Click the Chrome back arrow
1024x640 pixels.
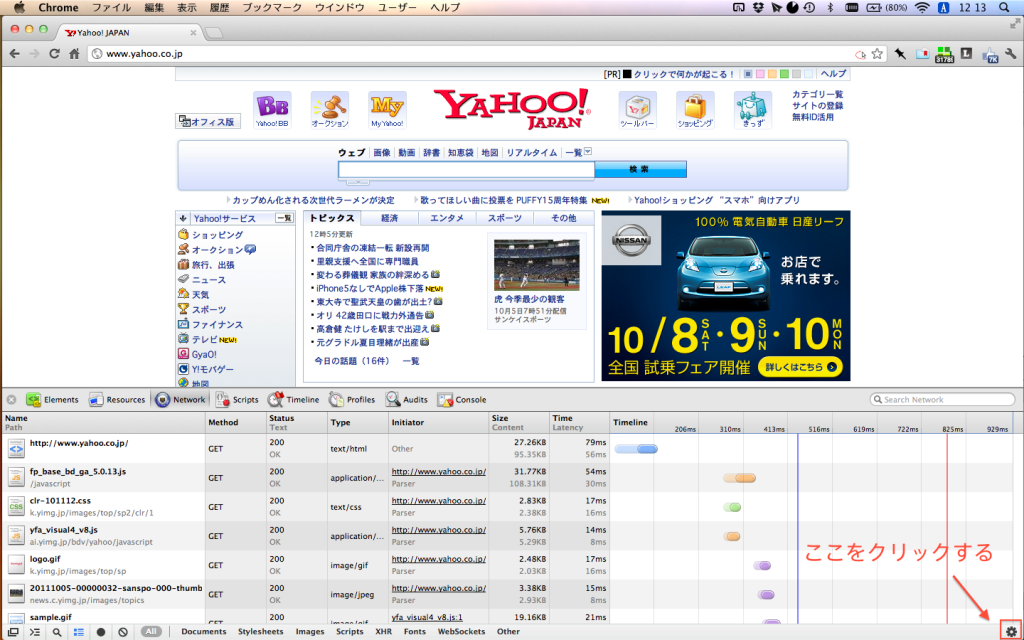(x=14, y=54)
